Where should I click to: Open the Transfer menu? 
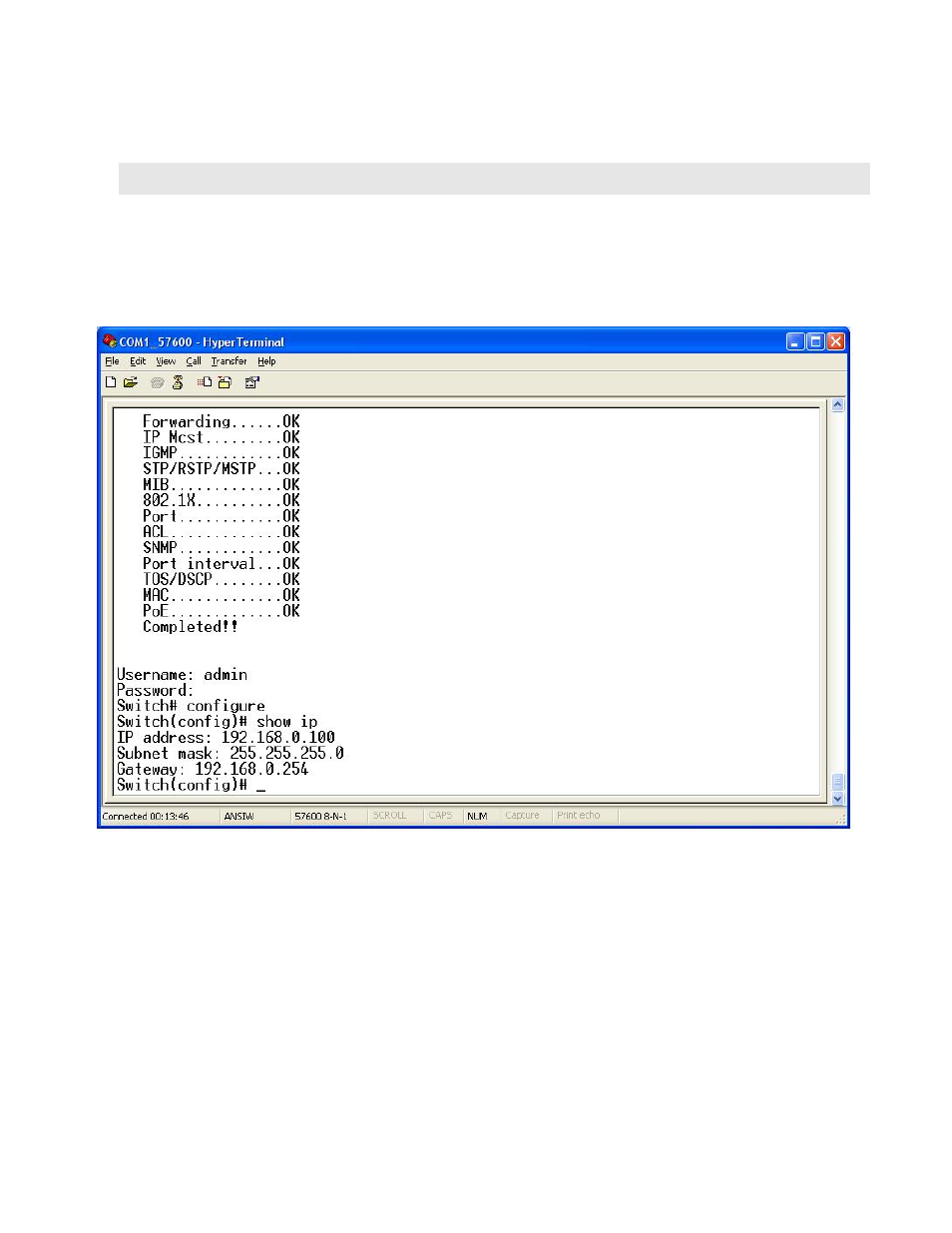[x=229, y=361]
